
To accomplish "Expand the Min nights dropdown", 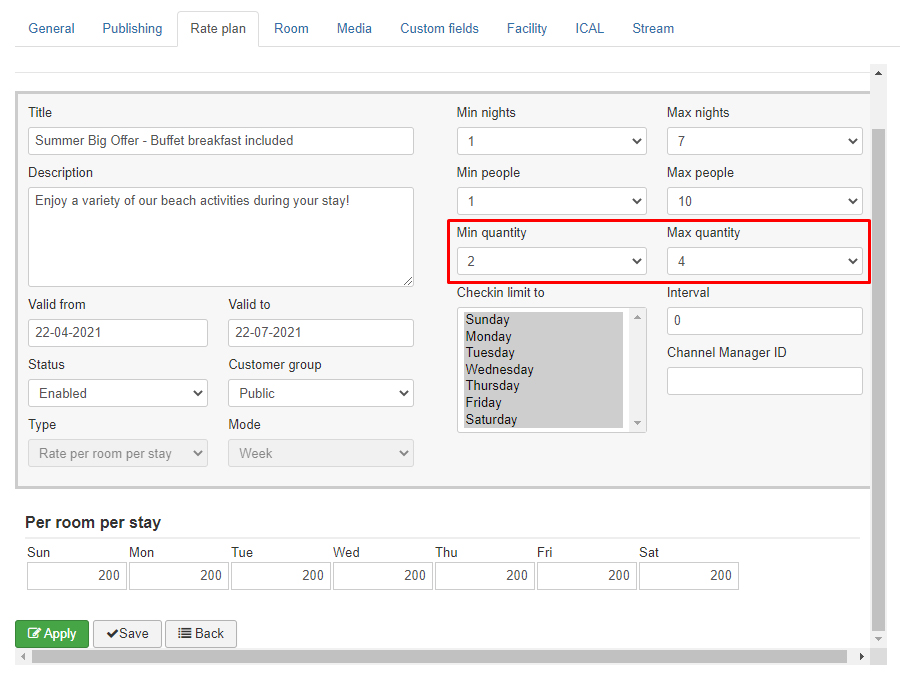I will pyautogui.click(x=551, y=141).
